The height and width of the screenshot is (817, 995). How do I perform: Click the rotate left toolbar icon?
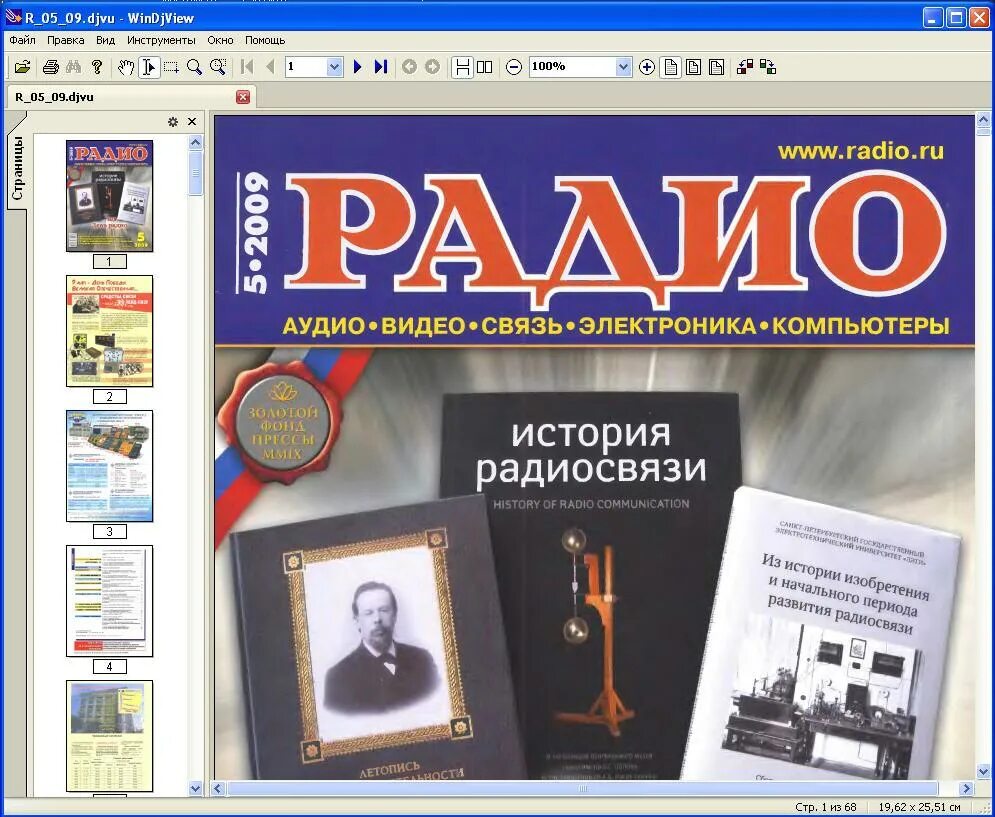point(745,67)
